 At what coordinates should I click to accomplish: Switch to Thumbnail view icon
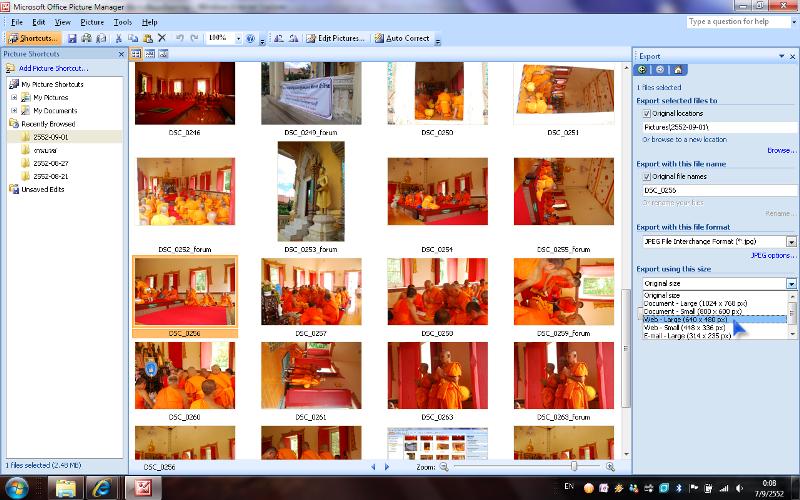(136, 53)
